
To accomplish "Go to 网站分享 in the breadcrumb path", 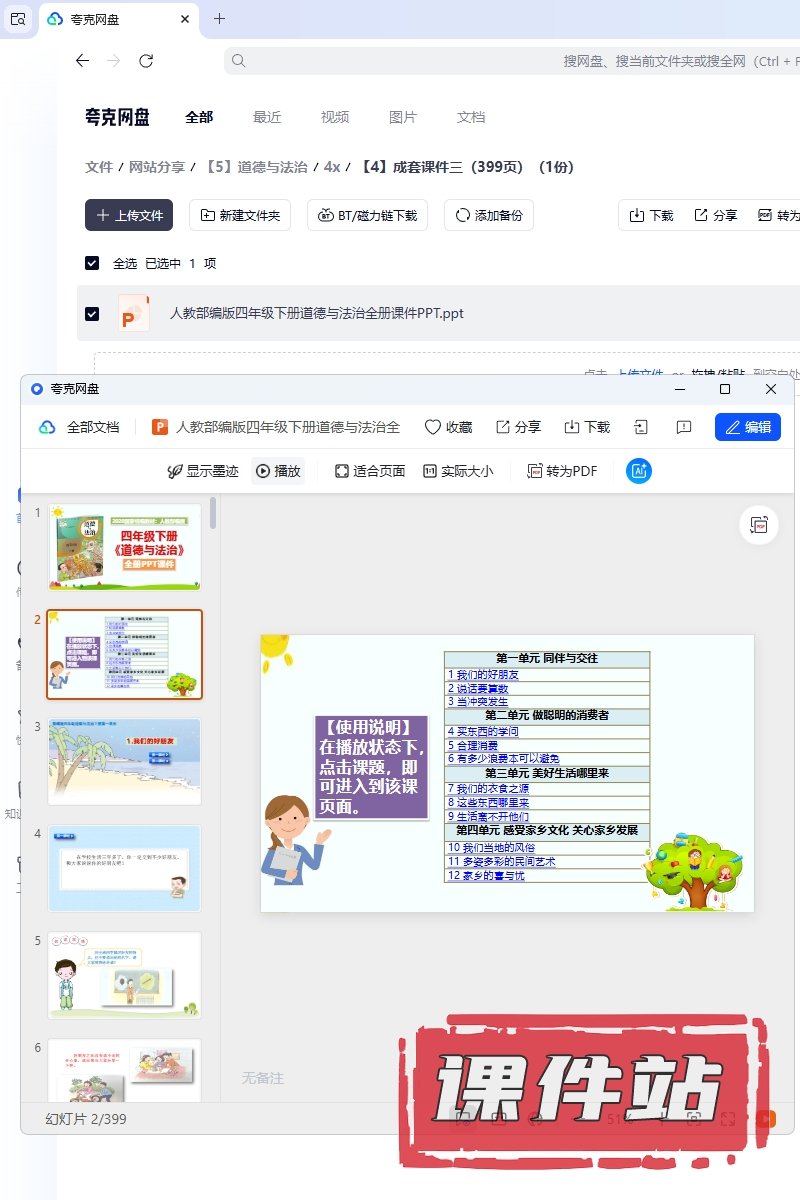I will coord(157,167).
